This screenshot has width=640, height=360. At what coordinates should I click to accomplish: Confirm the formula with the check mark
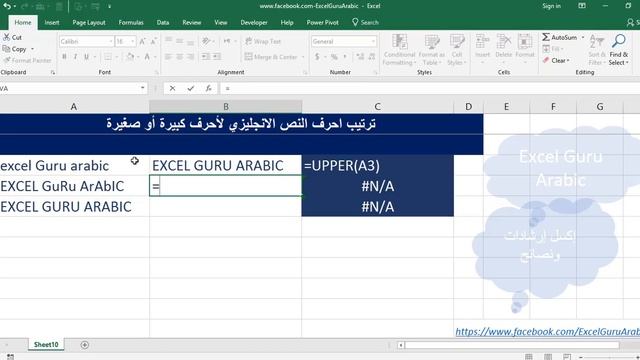(x=191, y=88)
